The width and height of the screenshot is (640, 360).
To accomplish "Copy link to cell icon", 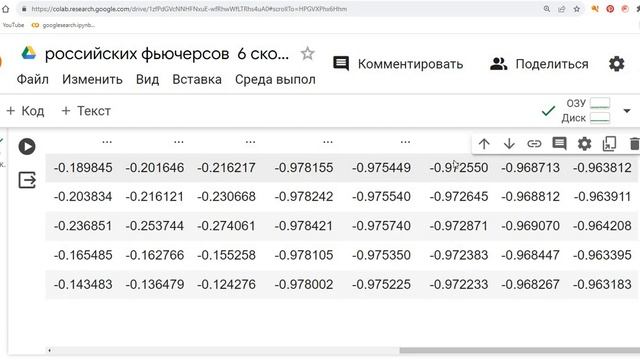I will pyautogui.click(x=534, y=144).
